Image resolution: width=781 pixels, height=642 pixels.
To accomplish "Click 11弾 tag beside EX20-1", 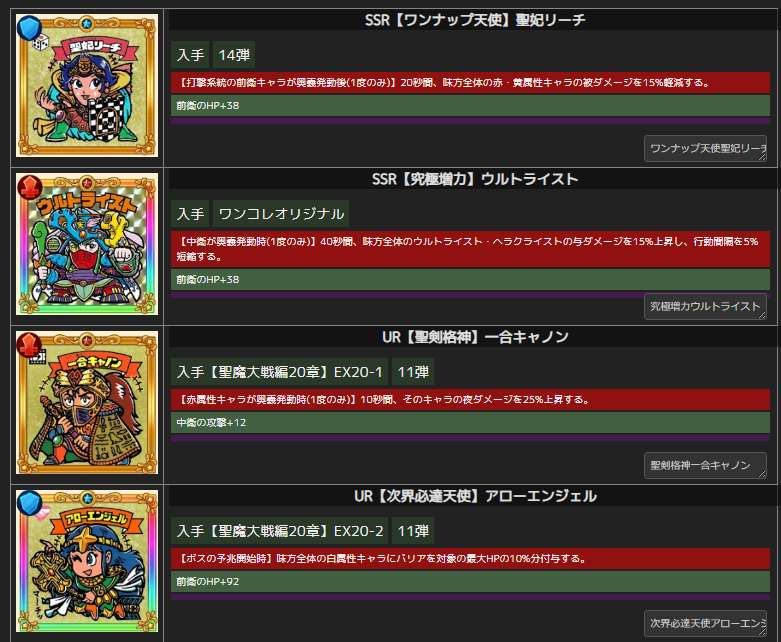I will coord(413,372).
